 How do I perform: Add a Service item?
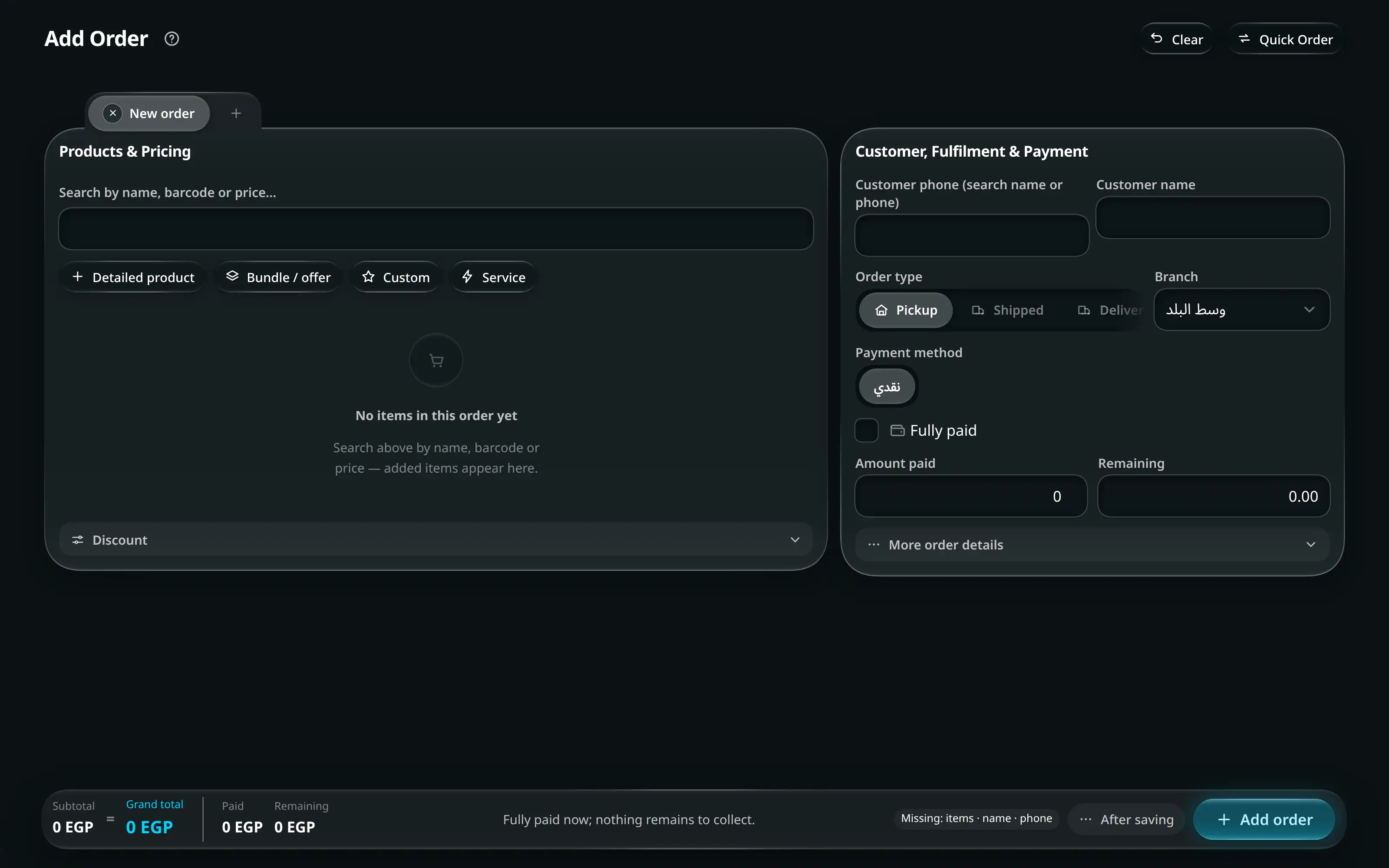(493, 277)
